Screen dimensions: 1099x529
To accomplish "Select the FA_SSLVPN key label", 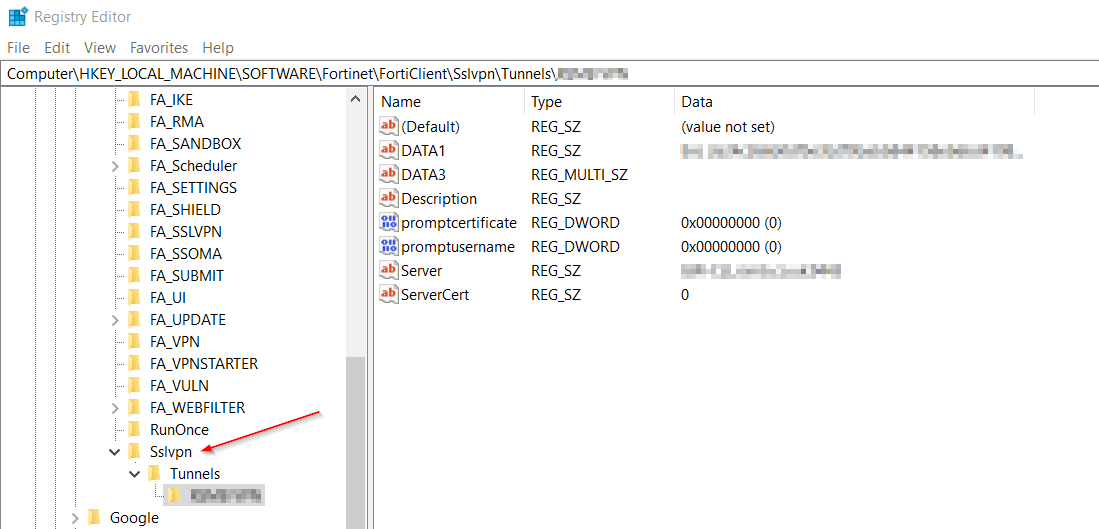I will click(x=186, y=232).
